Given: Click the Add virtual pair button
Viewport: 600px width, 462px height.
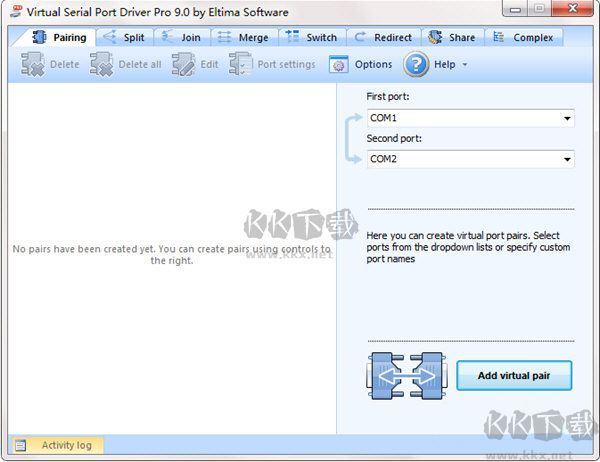Looking at the screenshot, I should (514, 375).
